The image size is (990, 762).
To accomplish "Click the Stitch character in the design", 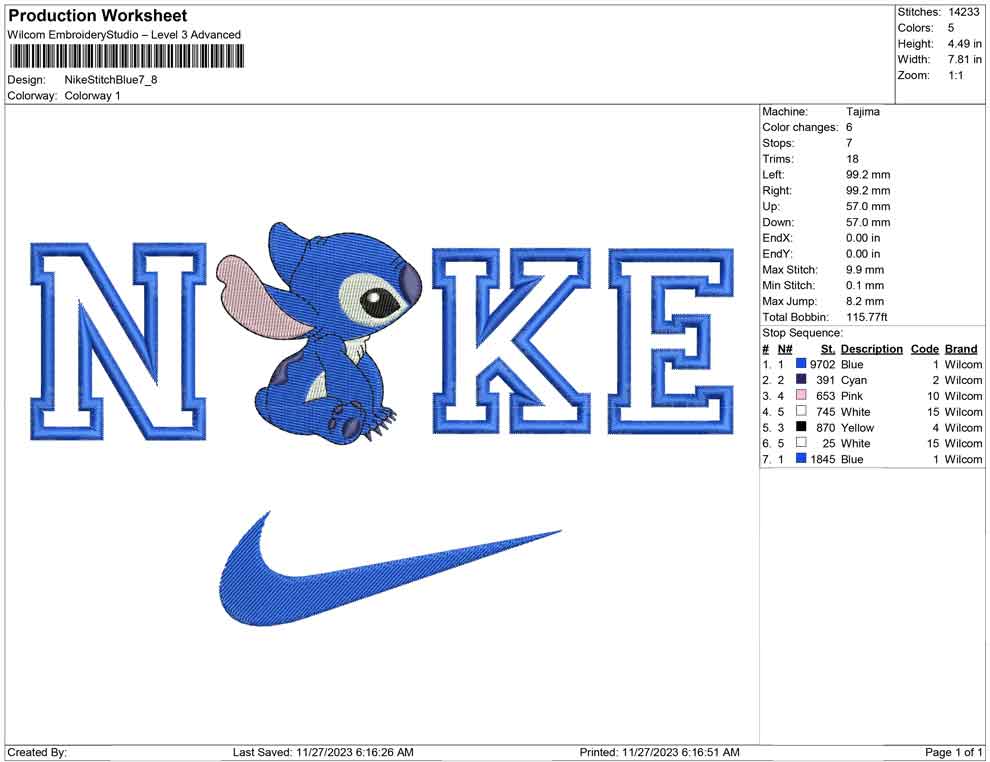I will coord(319,333).
